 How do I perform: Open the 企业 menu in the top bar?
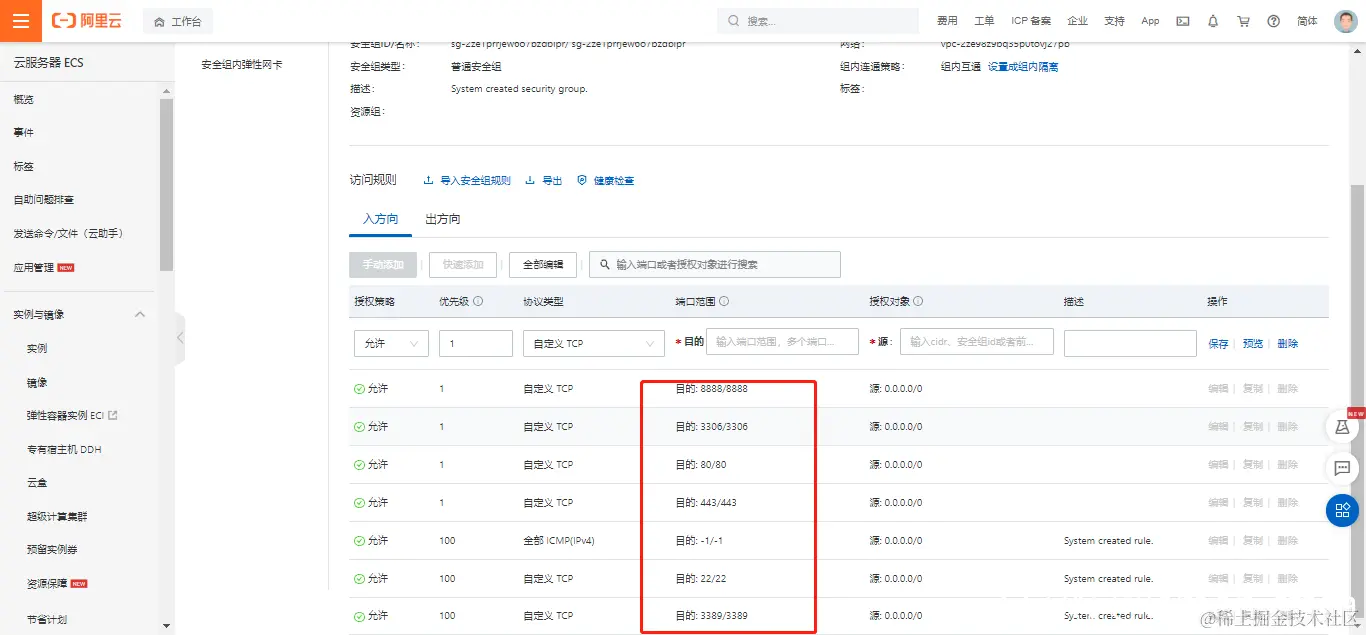[x=1077, y=21]
